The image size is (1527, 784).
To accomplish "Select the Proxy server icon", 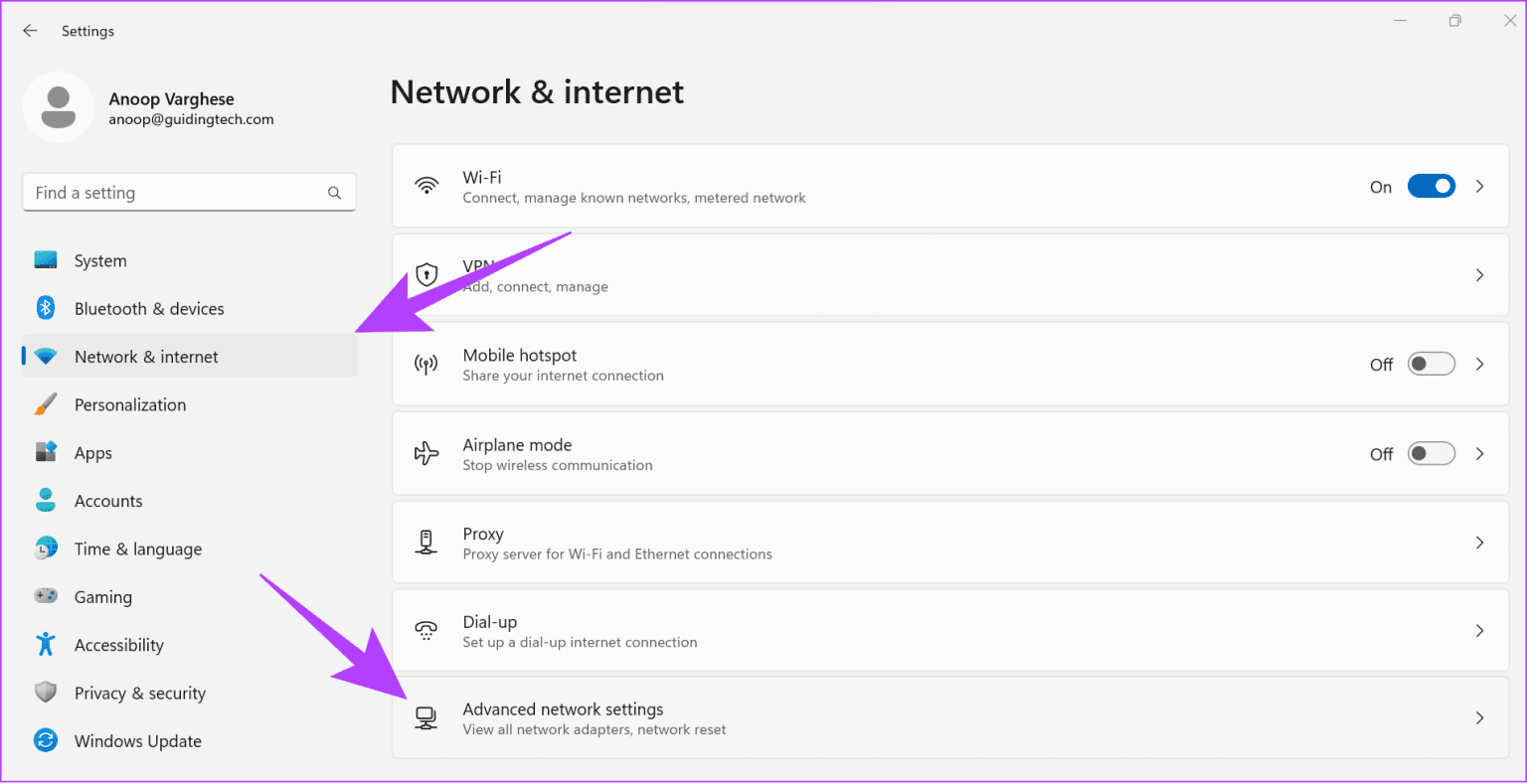I will coord(426,543).
